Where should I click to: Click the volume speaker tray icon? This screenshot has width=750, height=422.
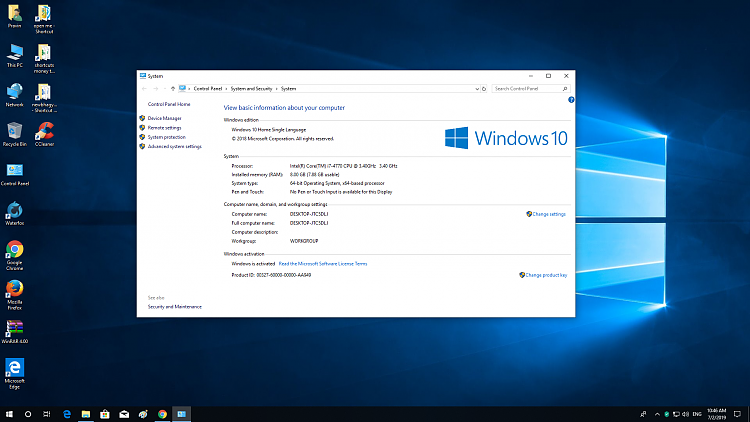click(685, 414)
